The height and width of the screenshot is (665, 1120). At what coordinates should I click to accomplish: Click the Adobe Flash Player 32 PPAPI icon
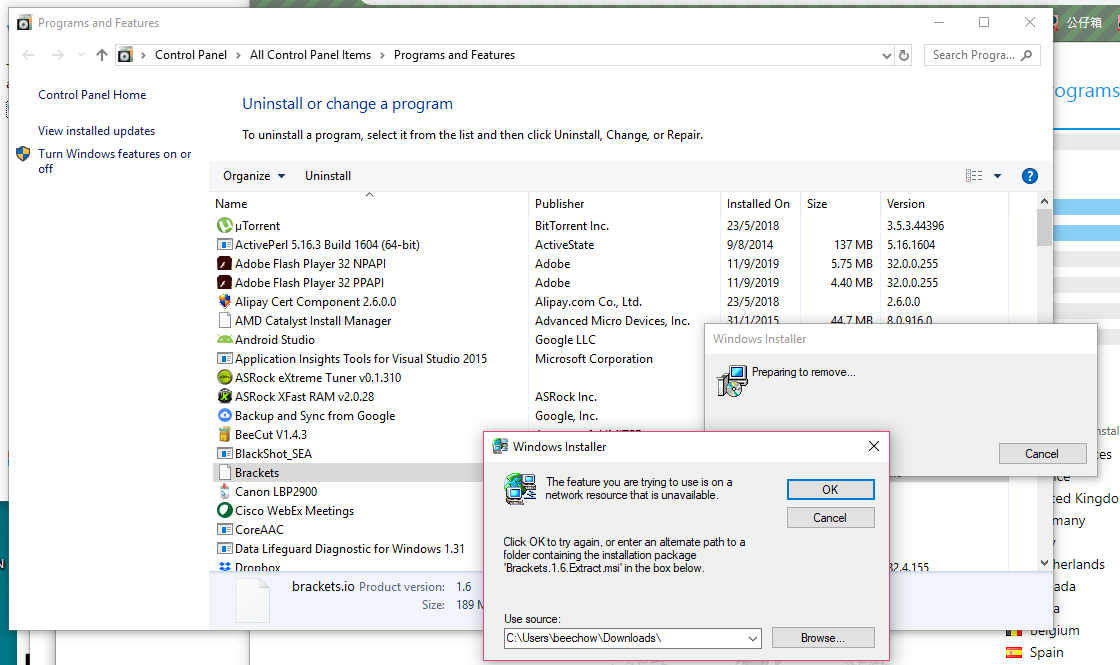pyautogui.click(x=224, y=283)
